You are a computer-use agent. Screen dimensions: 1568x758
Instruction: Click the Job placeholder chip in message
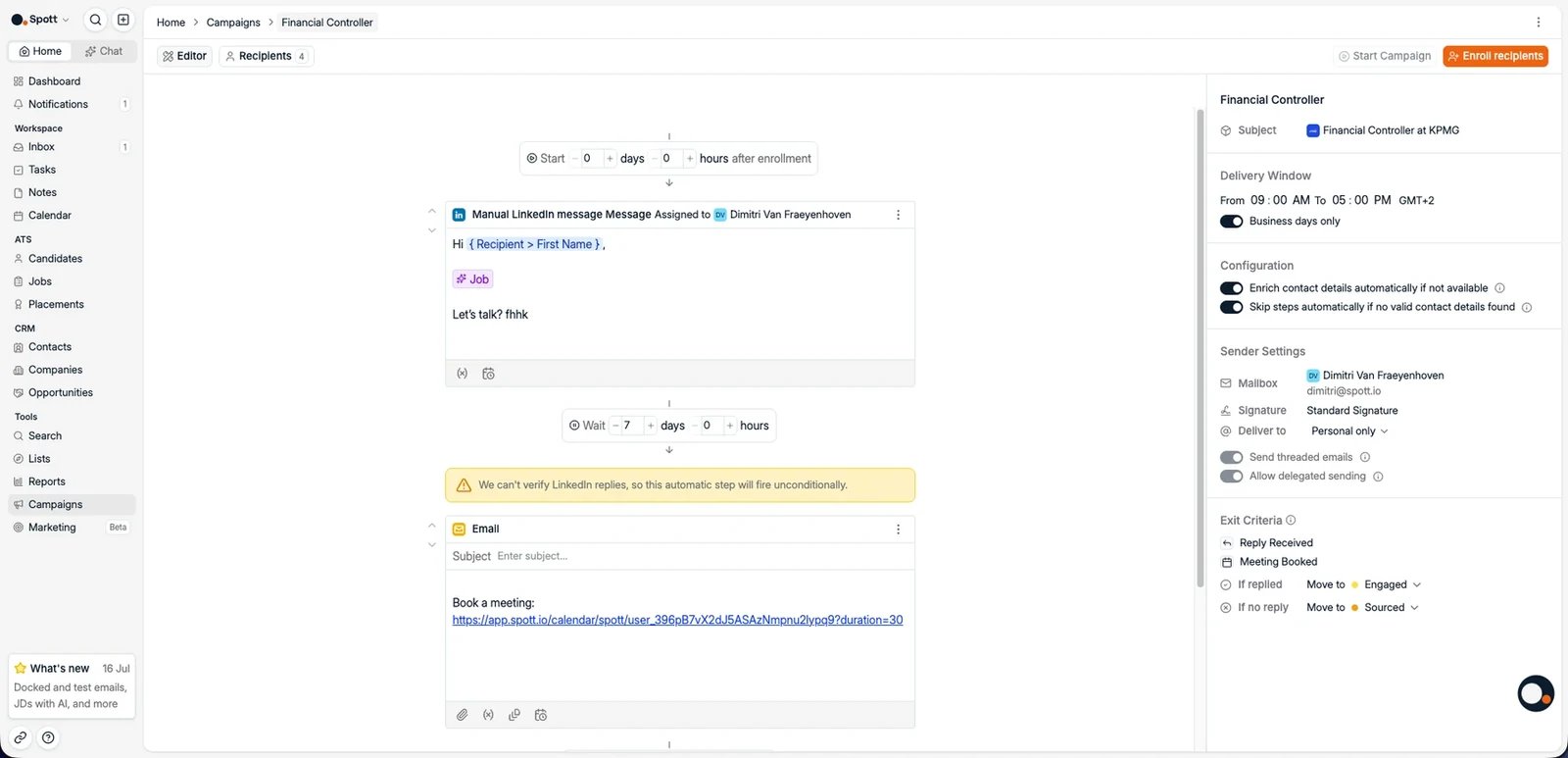point(472,279)
